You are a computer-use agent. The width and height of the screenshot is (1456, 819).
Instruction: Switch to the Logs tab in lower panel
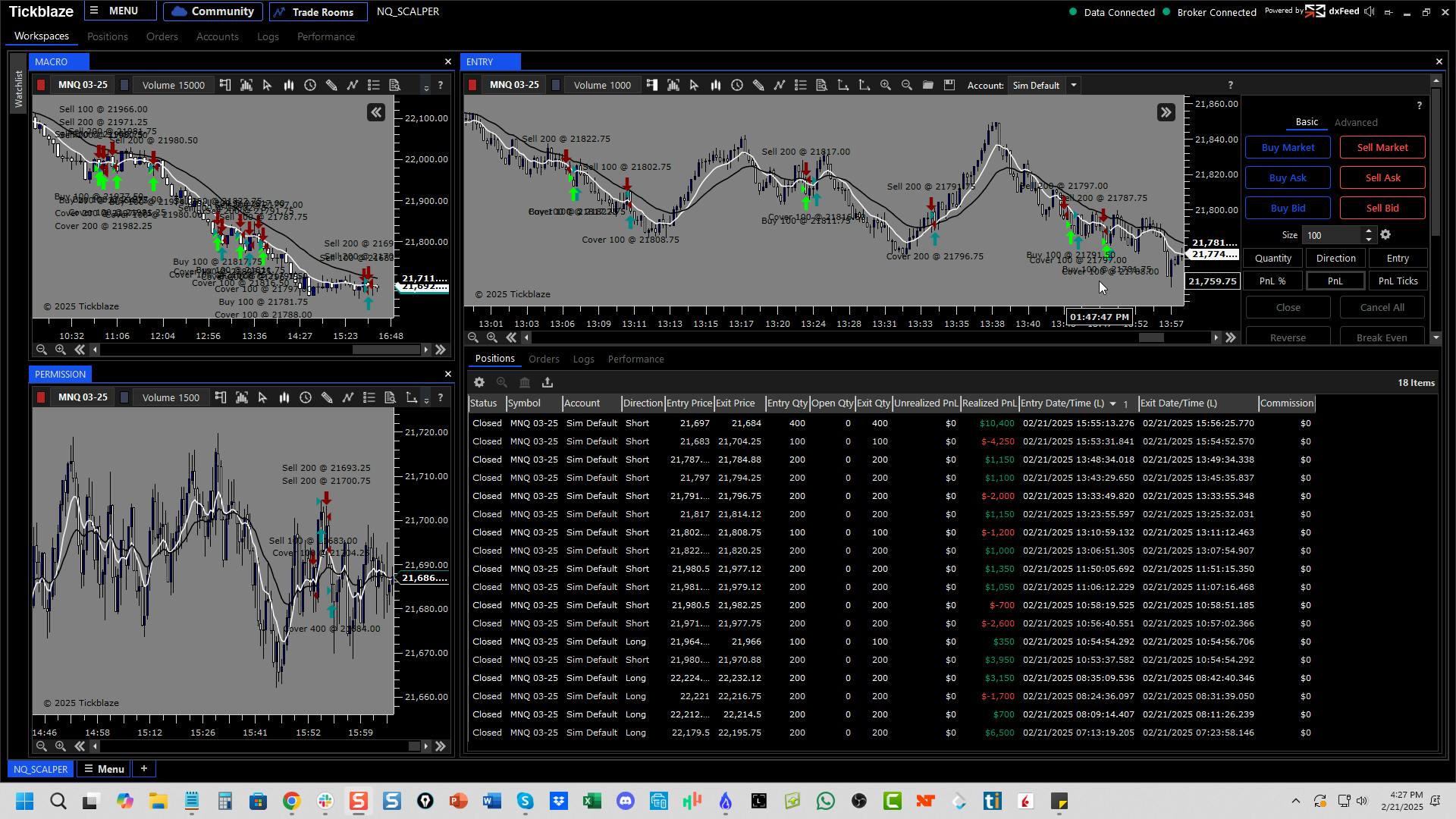583,359
